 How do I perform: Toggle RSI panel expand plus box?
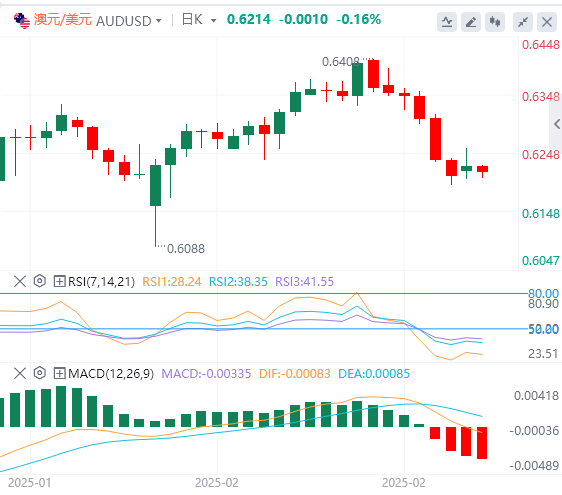(x=59, y=281)
